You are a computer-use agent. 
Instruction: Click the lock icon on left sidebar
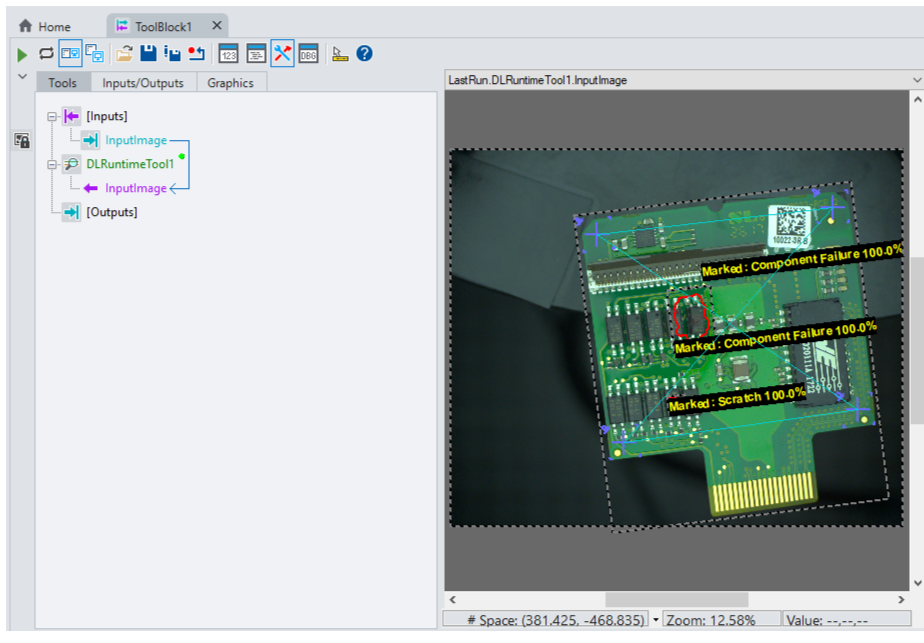21,141
